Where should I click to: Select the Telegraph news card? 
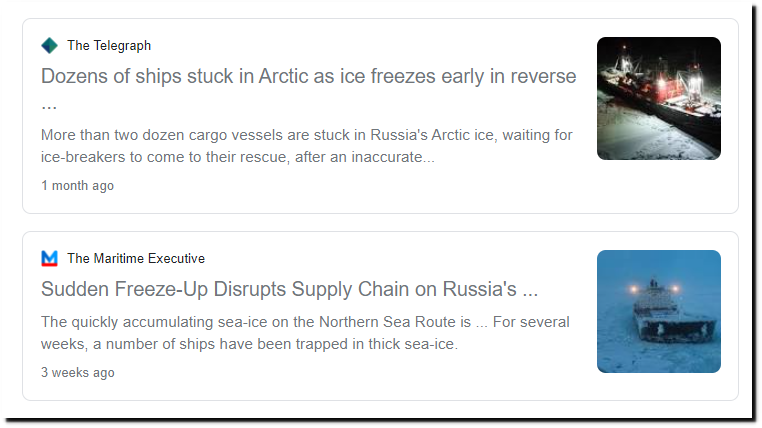coord(381,116)
